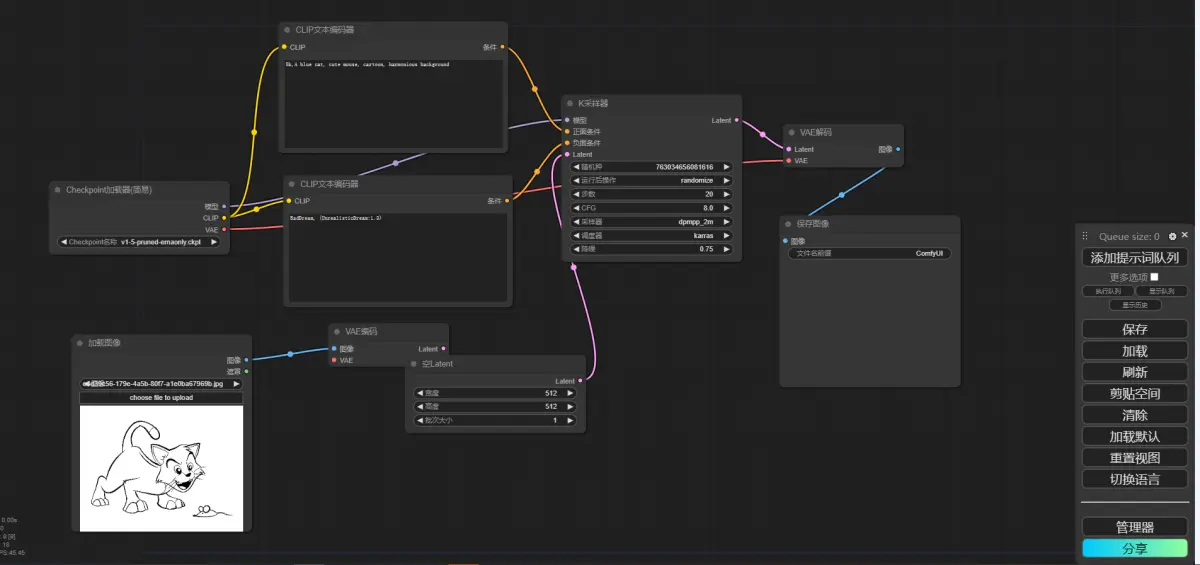
Task: Decrease 步数 value with left arrow
Action: click(x=577, y=194)
